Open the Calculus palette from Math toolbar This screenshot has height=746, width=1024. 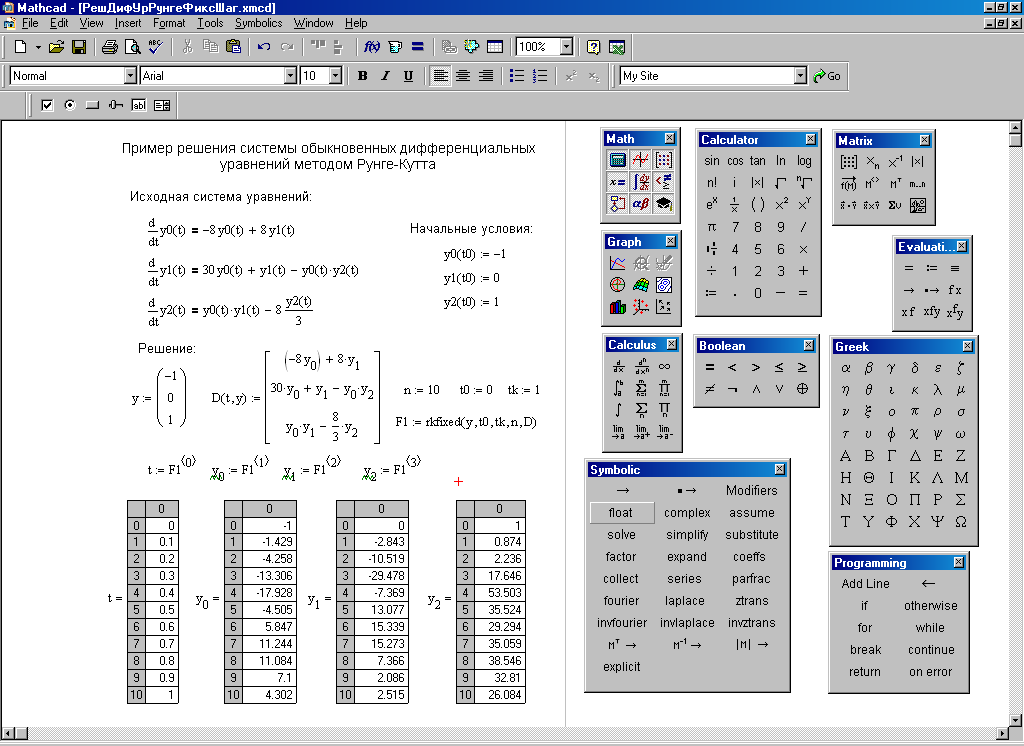coord(641,182)
